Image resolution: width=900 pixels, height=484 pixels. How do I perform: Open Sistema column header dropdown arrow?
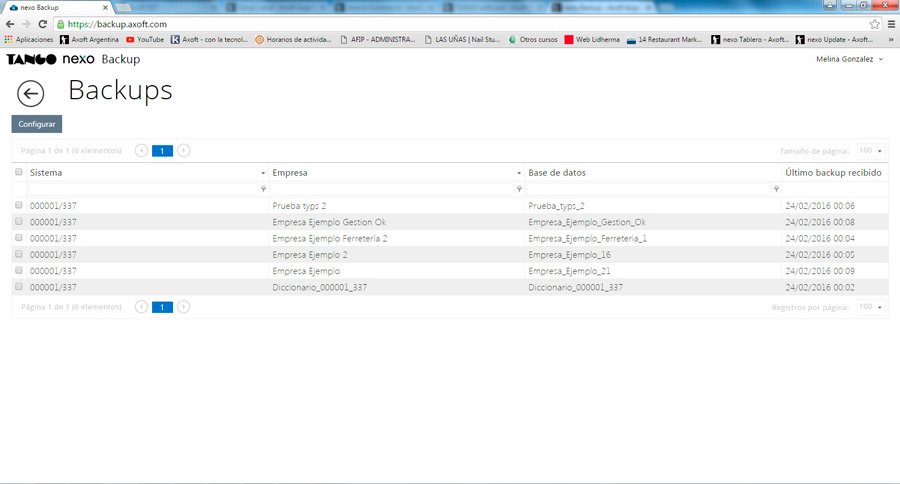point(263,173)
